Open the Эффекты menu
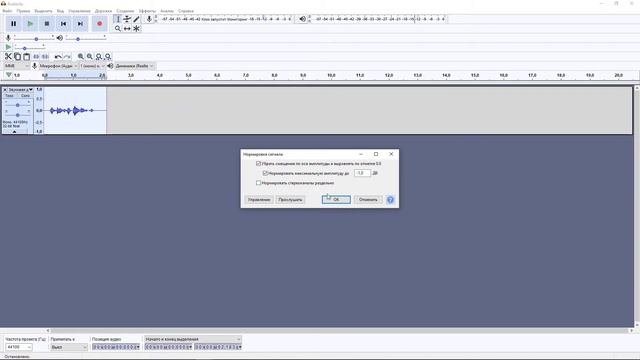 (147, 11)
